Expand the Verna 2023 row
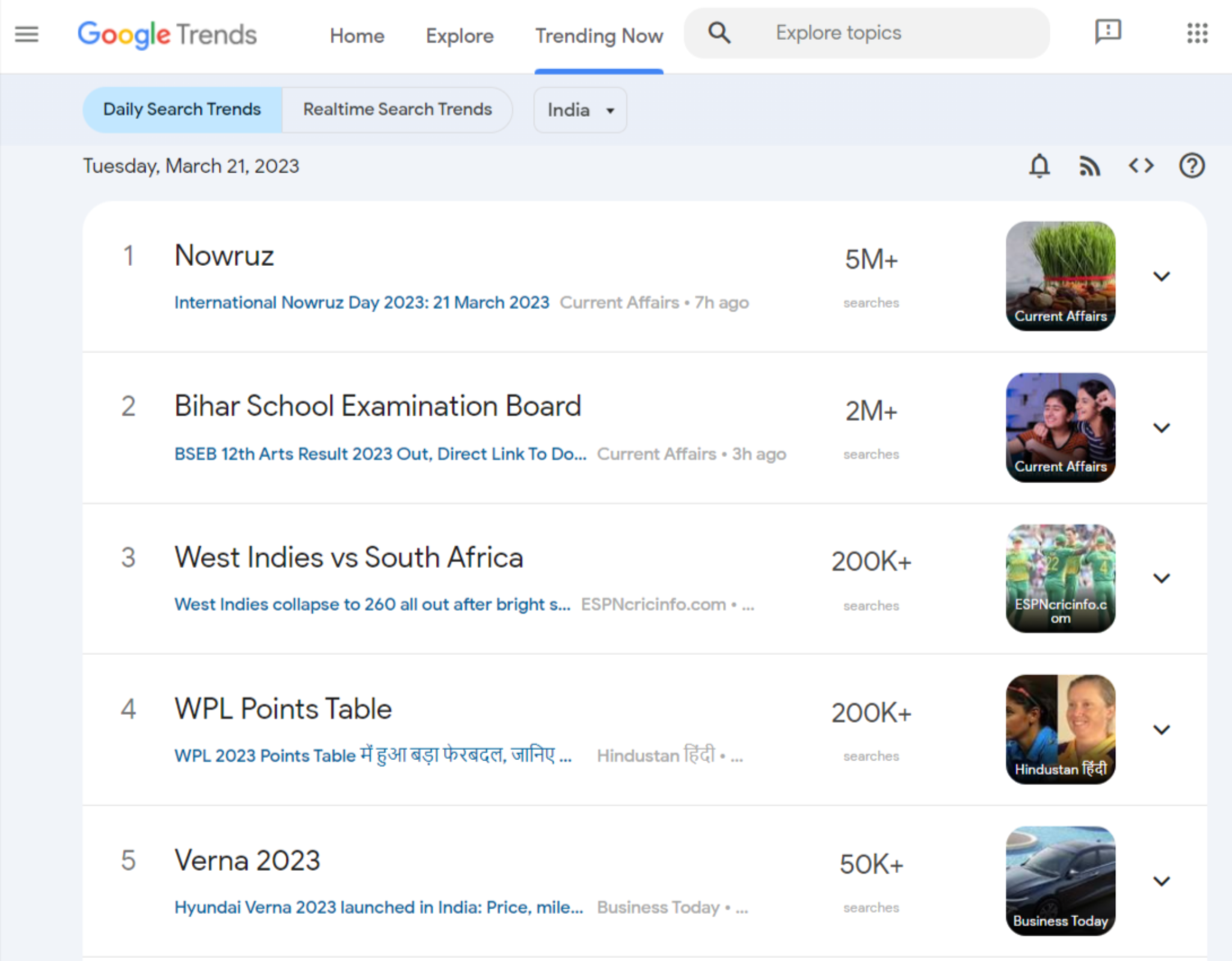The width and height of the screenshot is (1232, 961). point(1162,882)
